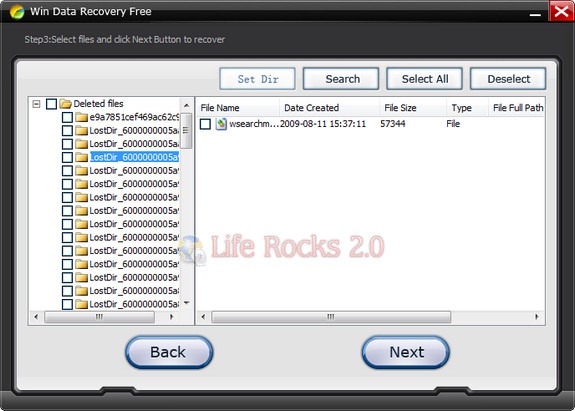
Task: Select the e9a7851cef469ac62c folder name
Action: click(x=134, y=117)
